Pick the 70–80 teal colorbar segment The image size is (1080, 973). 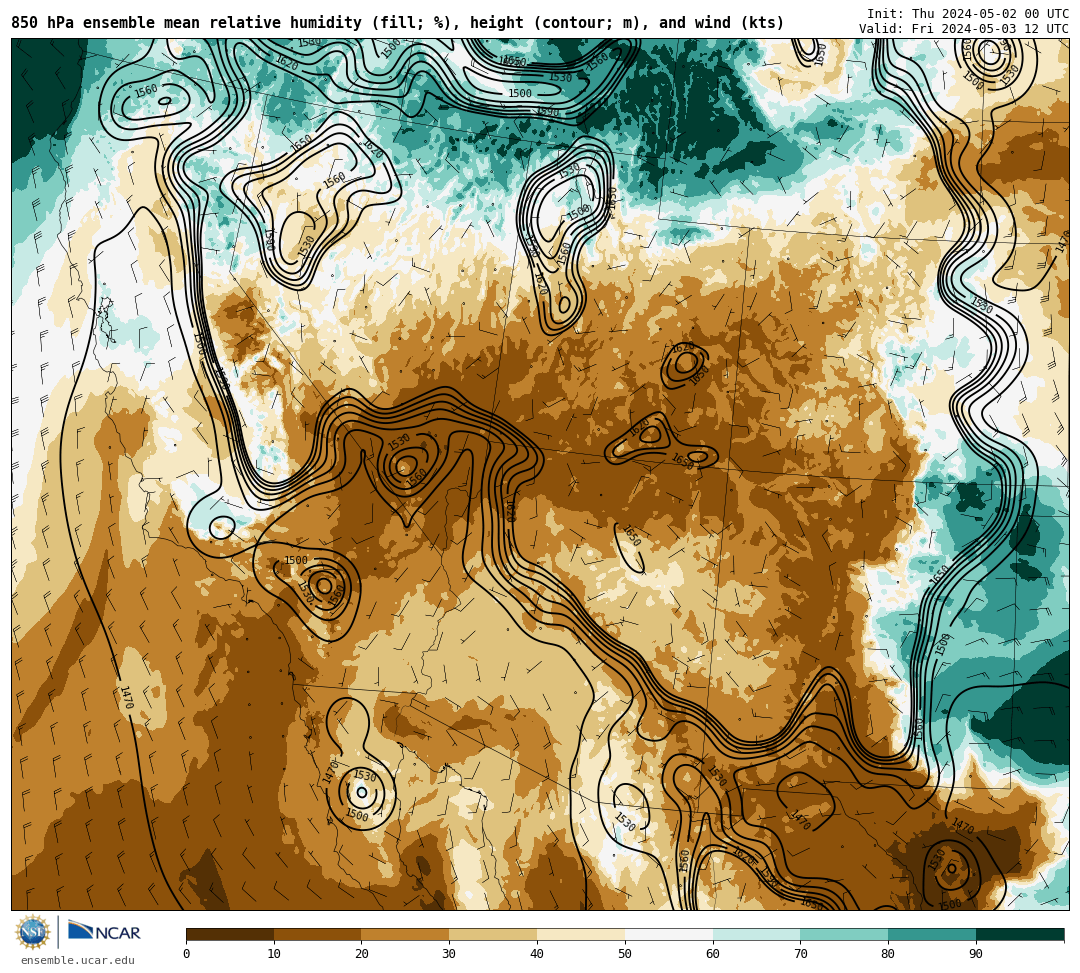point(844,934)
